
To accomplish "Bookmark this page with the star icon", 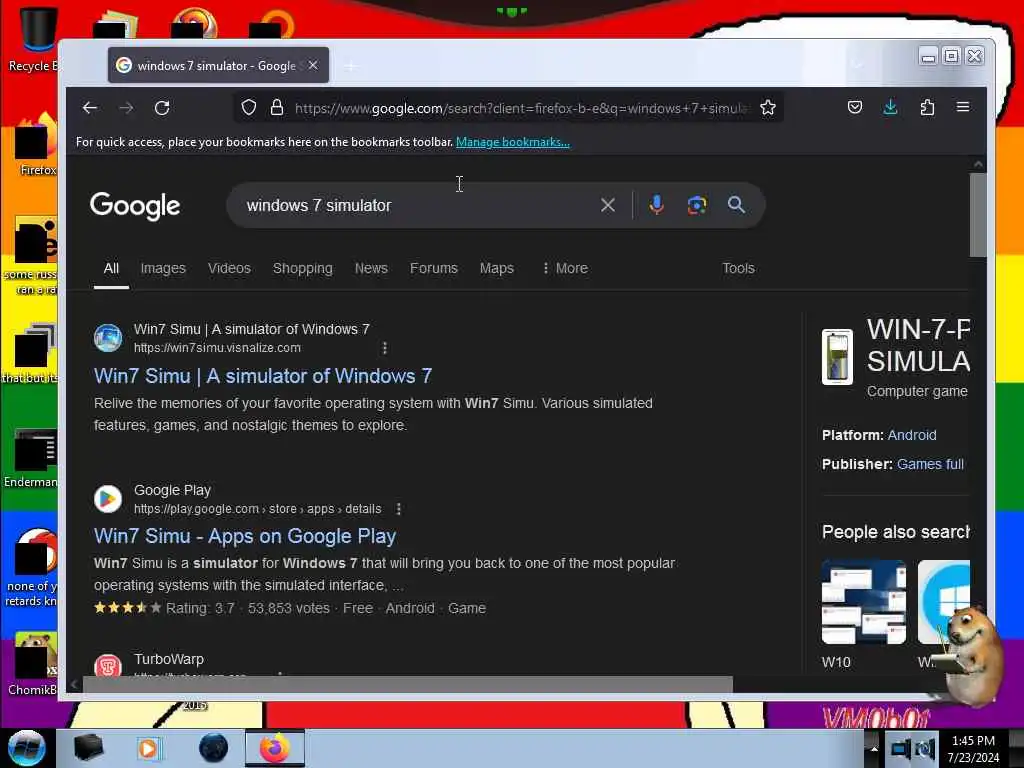I will [768, 107].
